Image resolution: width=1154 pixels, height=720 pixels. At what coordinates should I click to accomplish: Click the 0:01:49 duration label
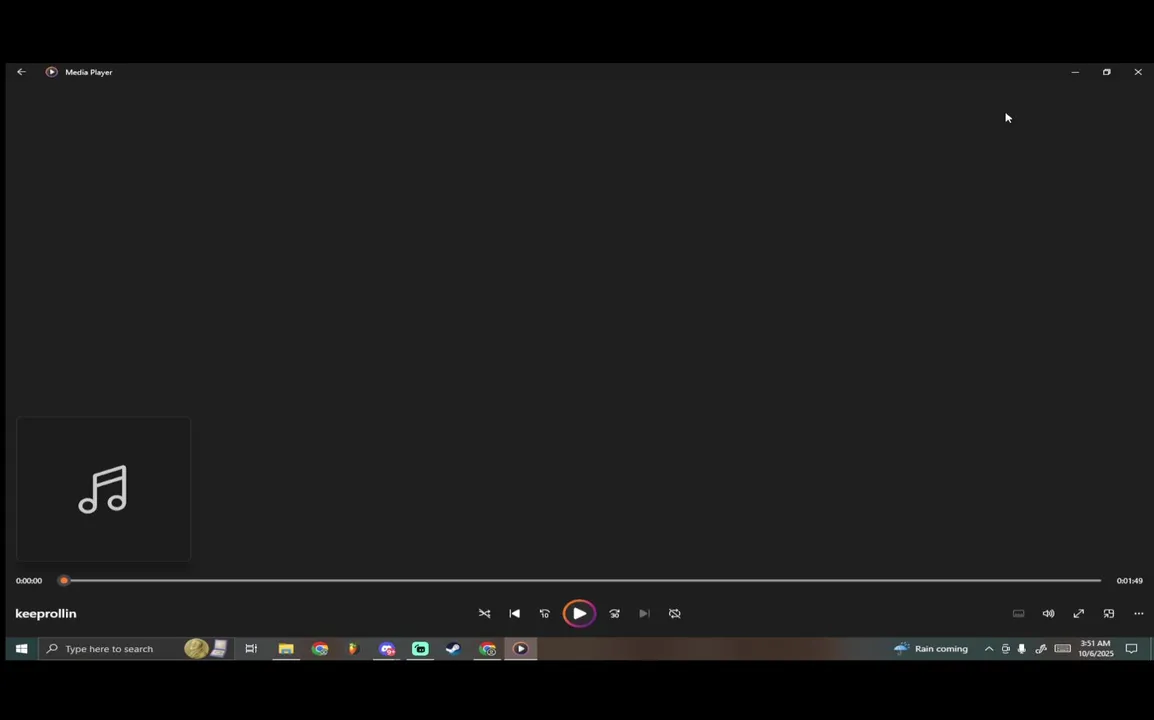[1129, 581]
